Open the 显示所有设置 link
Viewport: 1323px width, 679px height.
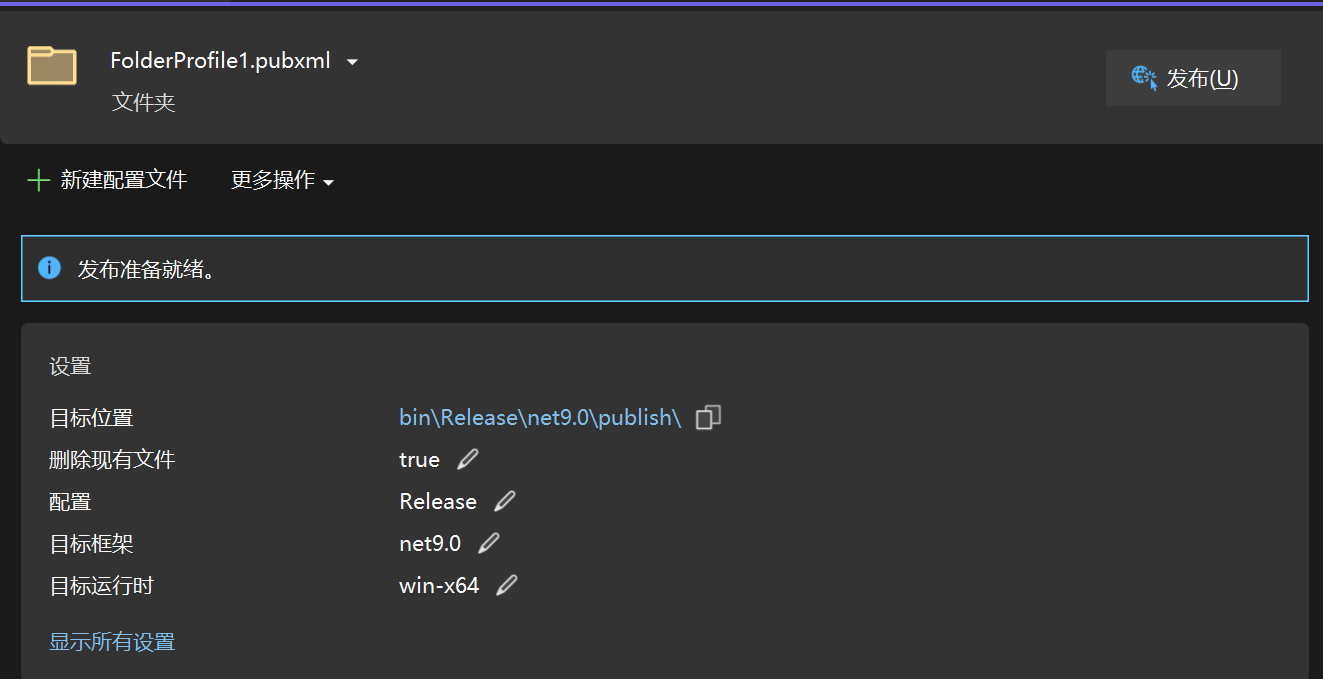point(112,642)
